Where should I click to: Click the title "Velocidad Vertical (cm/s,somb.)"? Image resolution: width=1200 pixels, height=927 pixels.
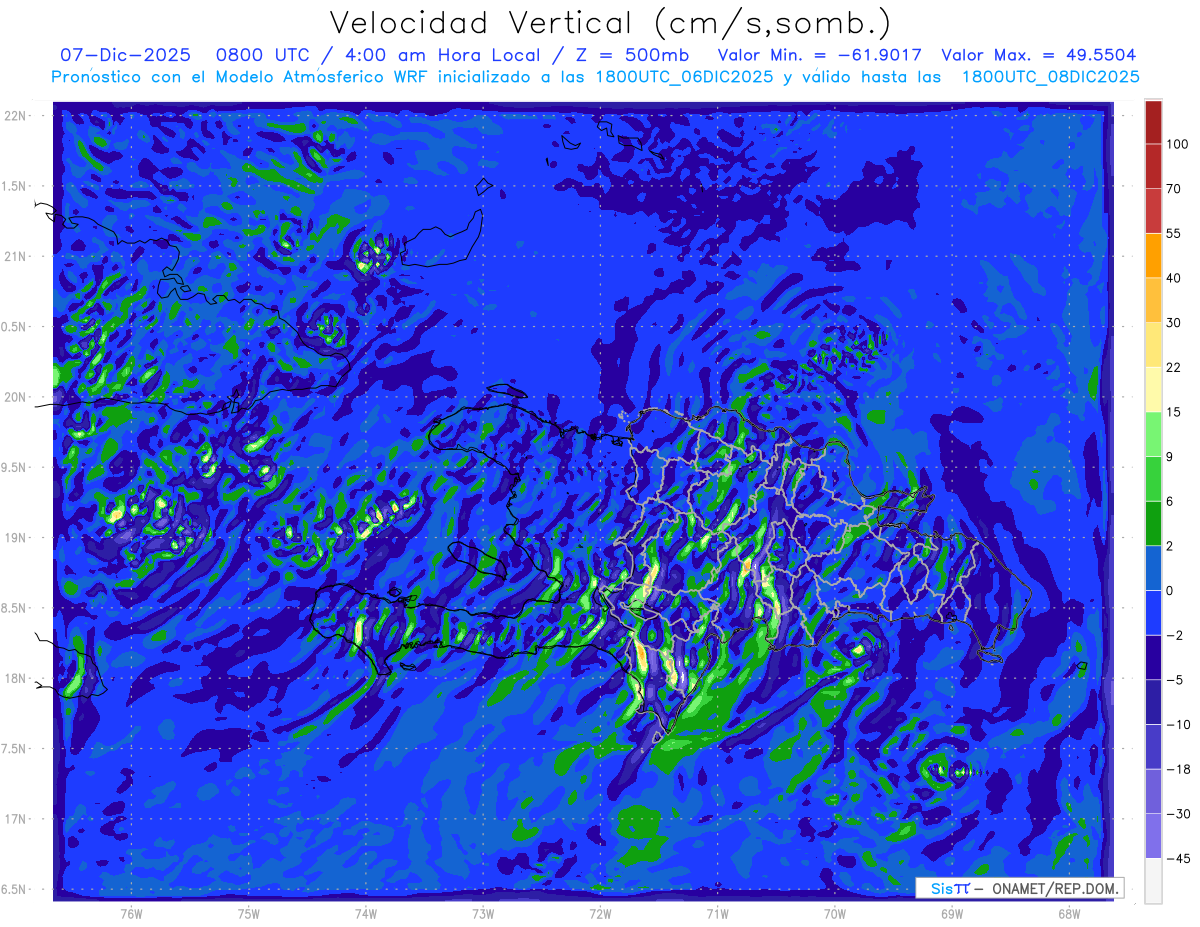(610, 23)
